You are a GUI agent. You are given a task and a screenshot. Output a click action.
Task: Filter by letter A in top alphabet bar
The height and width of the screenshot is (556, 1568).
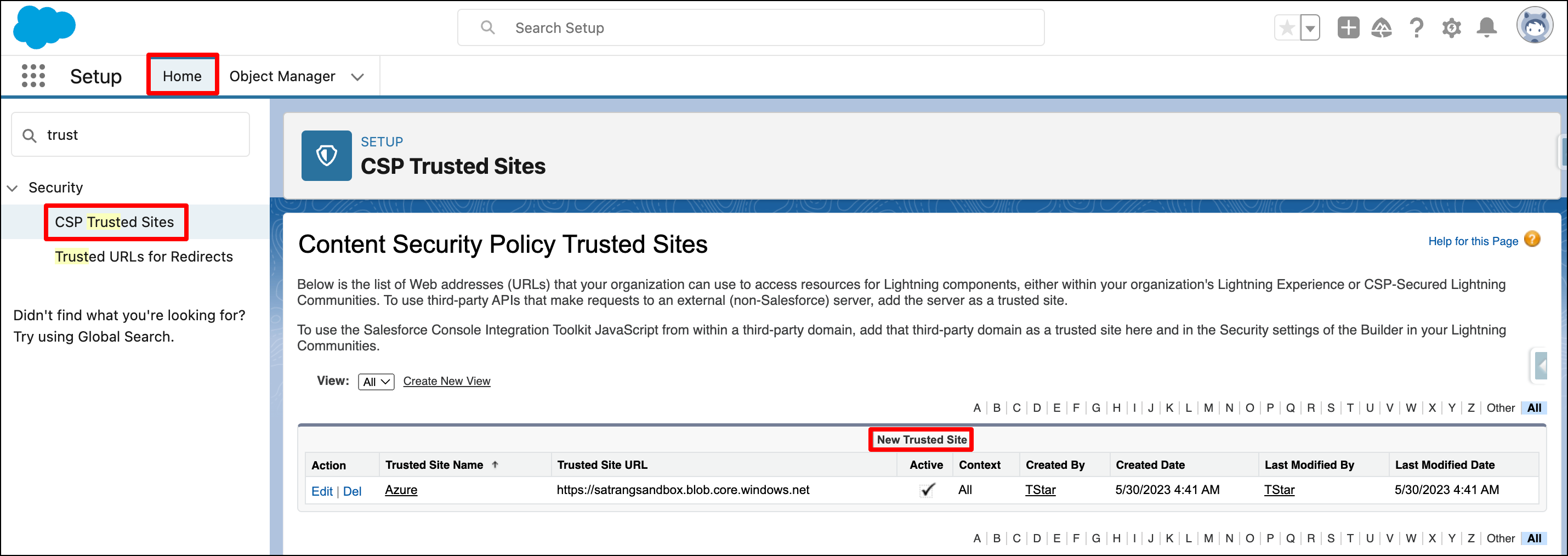click(x=976, y=408)
